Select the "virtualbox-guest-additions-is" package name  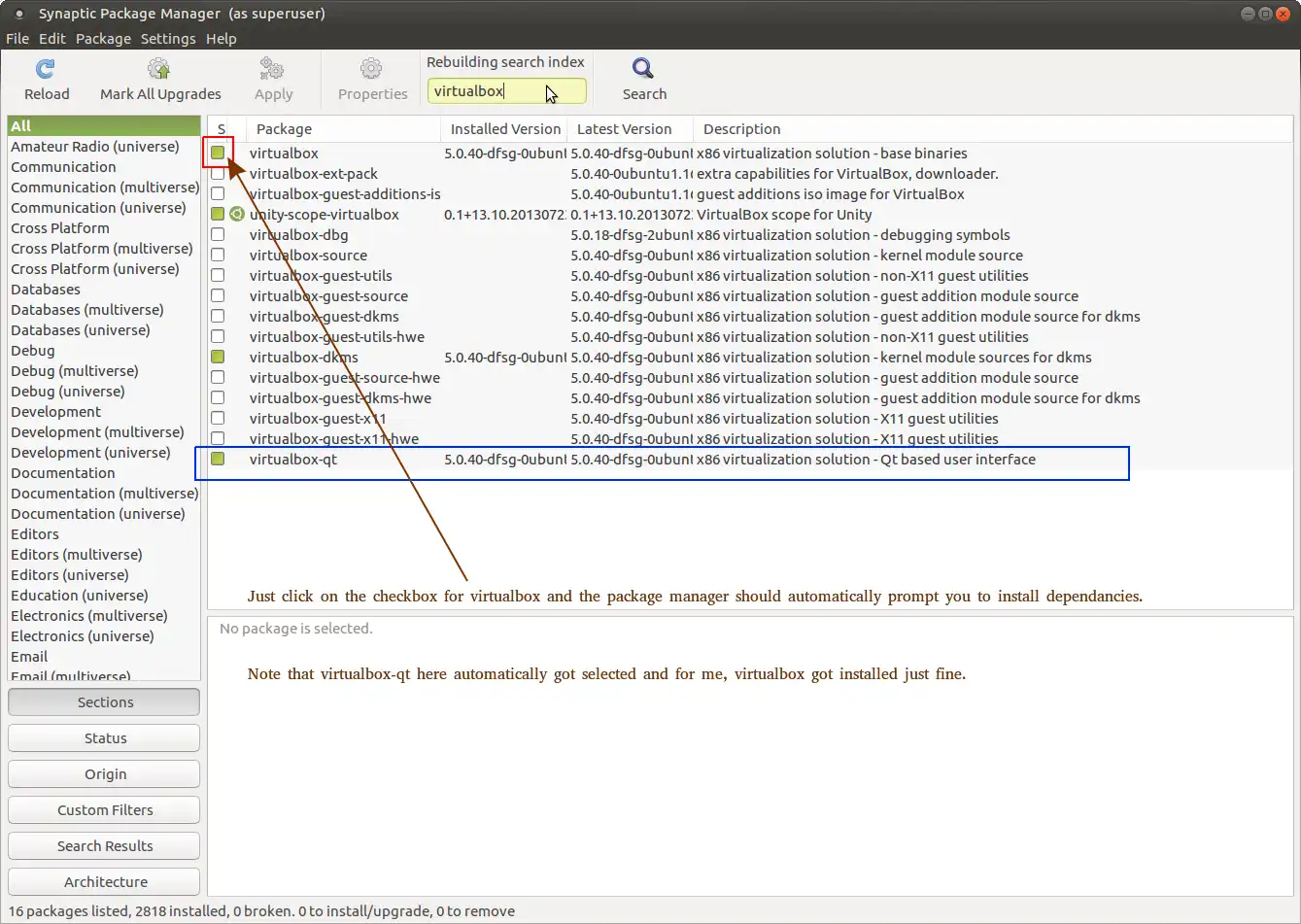[x=344, y=194]
